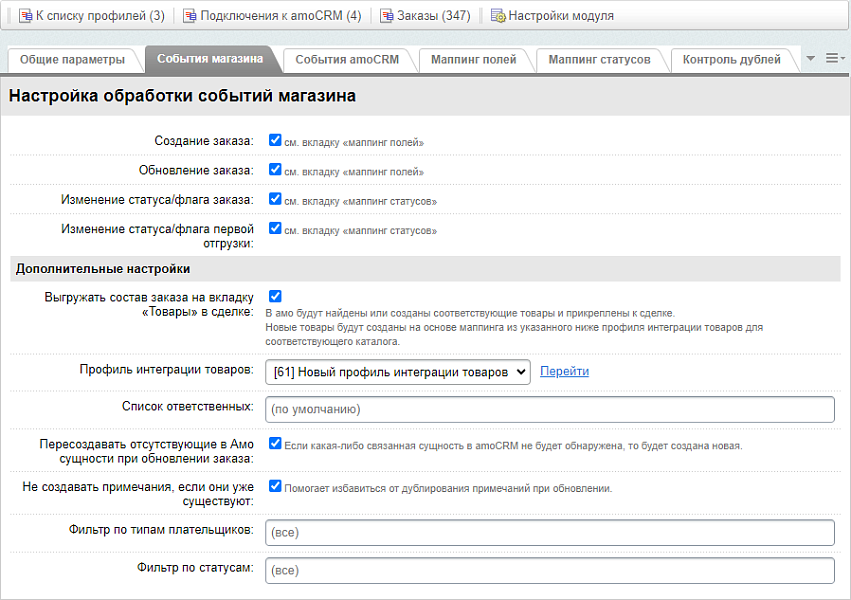Image resolution: width=851 pixels, height=600 pixels.
Task: Uncheck 'Не создавать примечания' checkbox
Action: pyautogui.click(x=275, y=486)
